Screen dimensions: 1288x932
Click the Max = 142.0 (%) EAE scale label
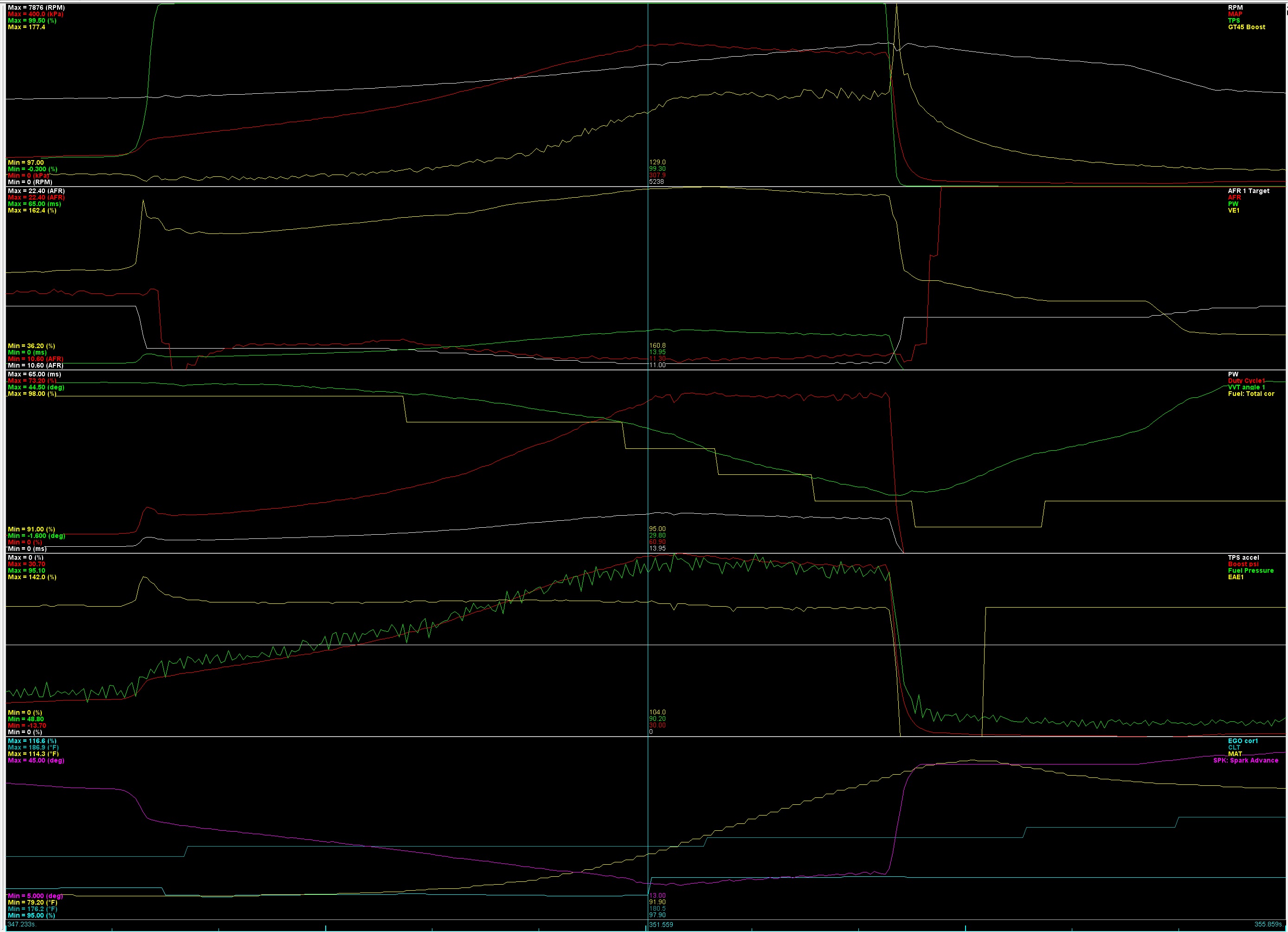[x=32, y=577]
